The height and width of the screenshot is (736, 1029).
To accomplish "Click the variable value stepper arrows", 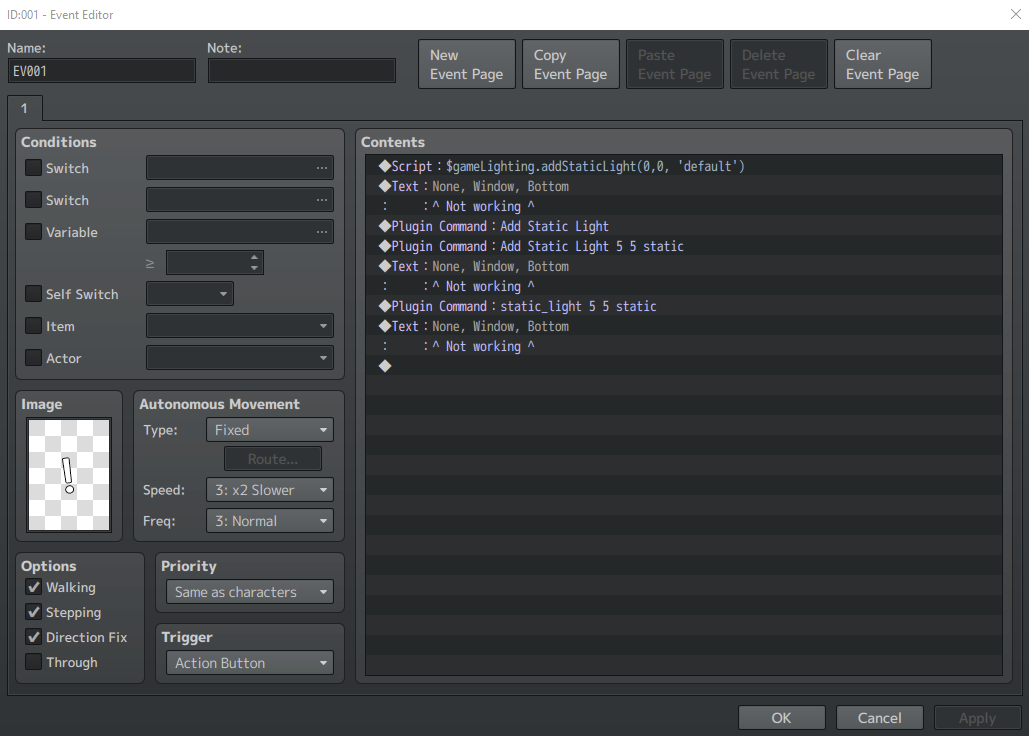I will coord(255,263).
